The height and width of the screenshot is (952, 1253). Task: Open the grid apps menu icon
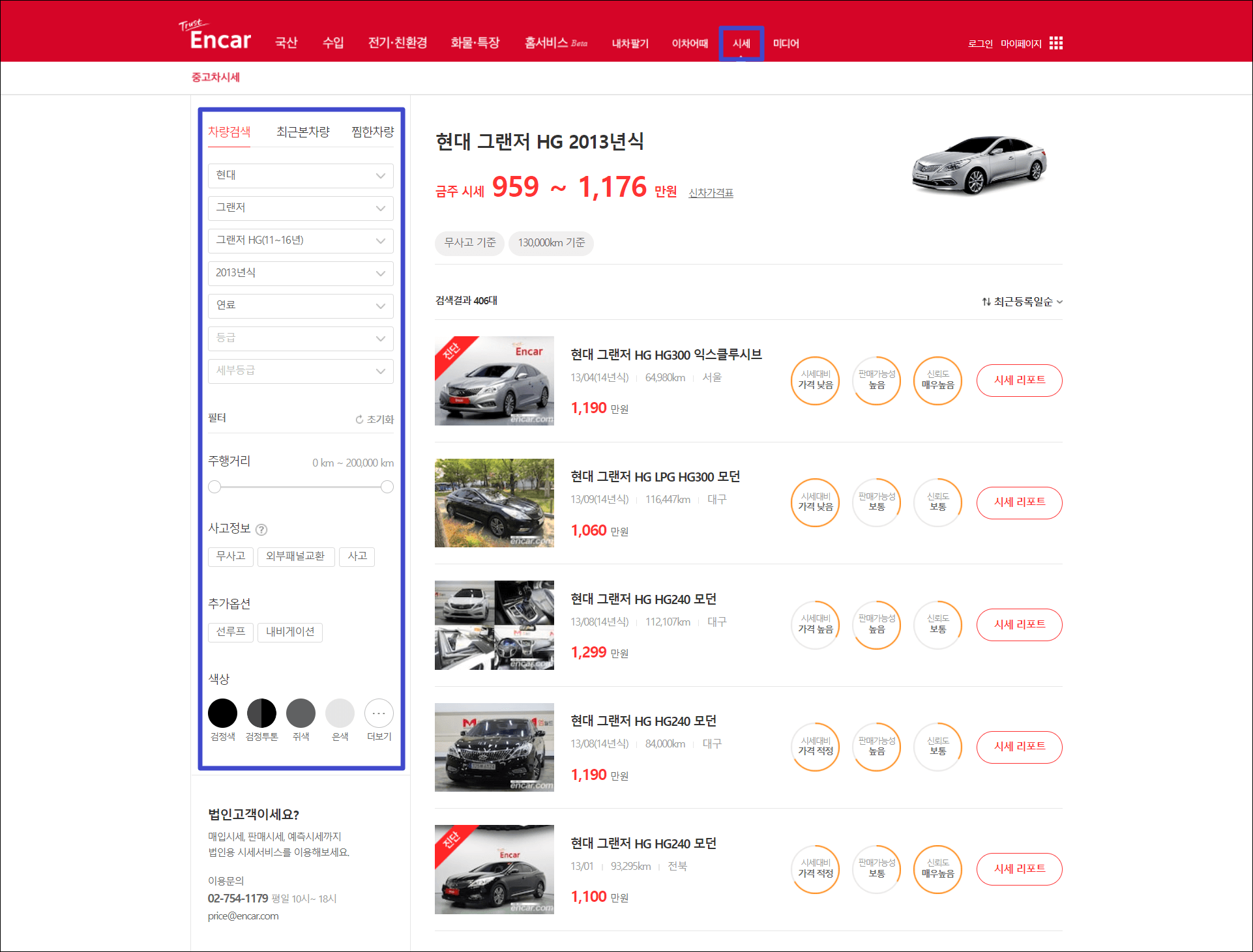[x=1056, y=43]
